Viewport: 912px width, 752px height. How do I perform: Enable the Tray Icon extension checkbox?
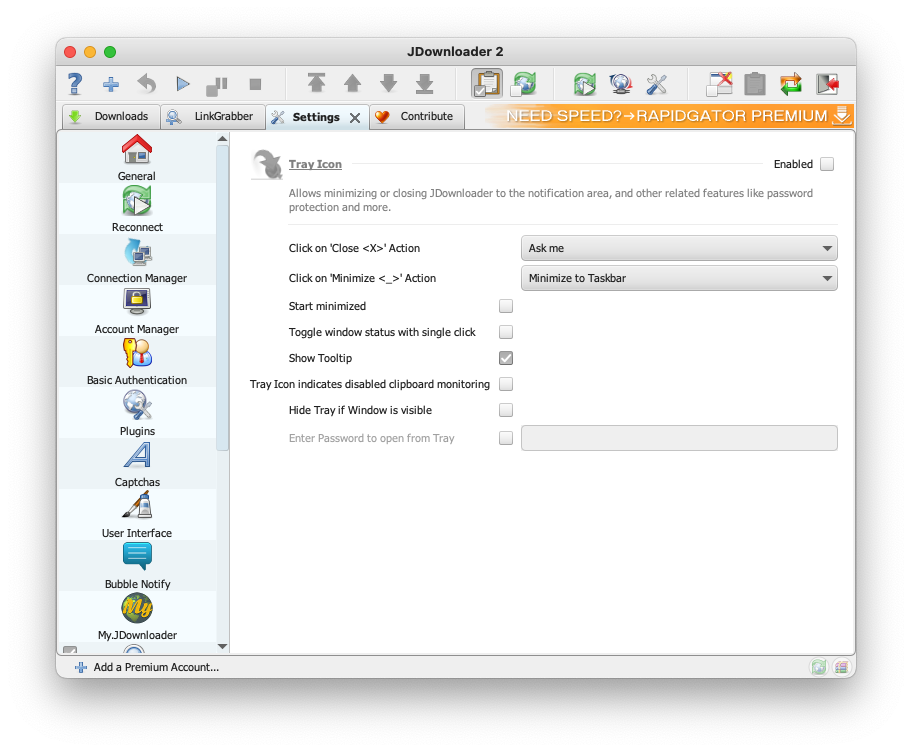click(x=826, y=164)
